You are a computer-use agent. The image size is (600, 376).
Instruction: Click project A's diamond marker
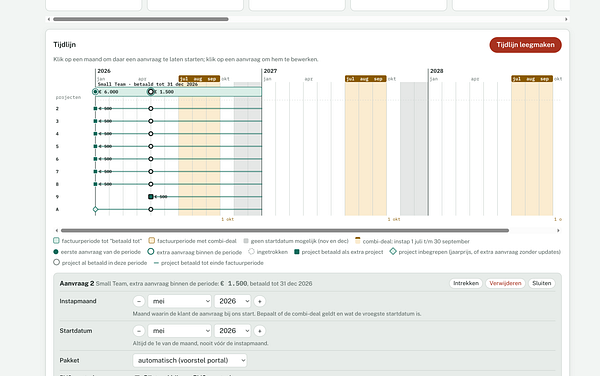(x=95, y=209)
